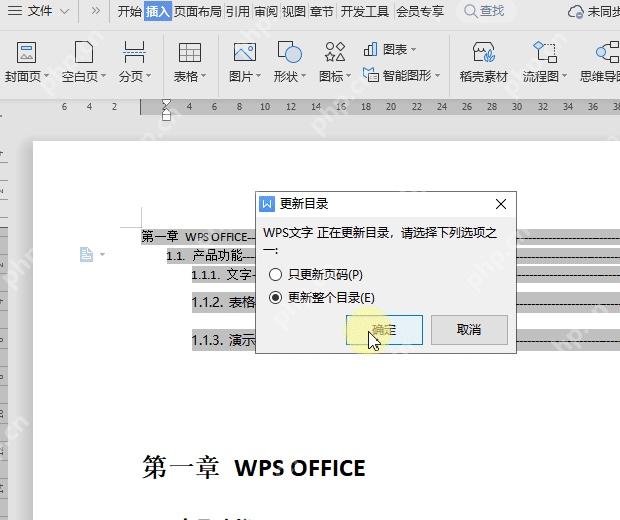Click the TOC options icon beside contents
The width and height of the screenshot is (620, 520).
(86, 254)
